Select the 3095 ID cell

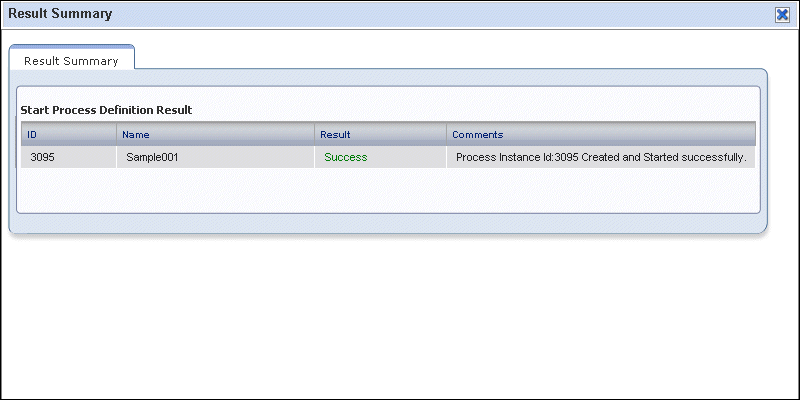pyautogui.click(x=69, y=157)
